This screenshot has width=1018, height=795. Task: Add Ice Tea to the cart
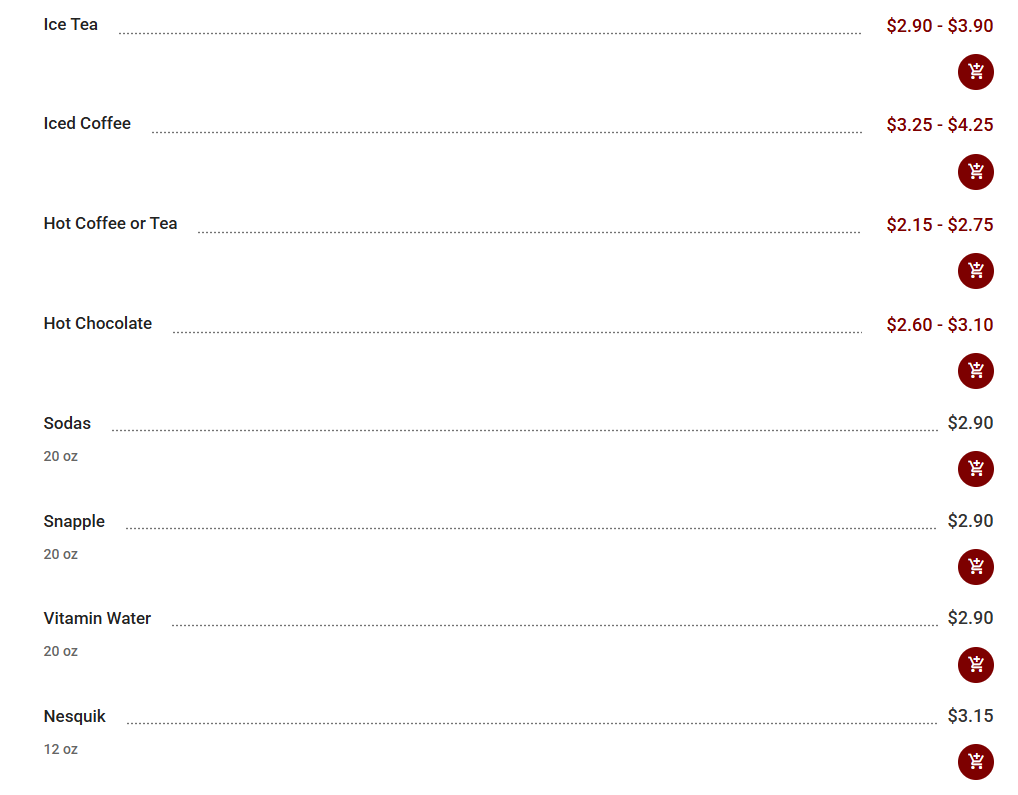tap(976, 72)
